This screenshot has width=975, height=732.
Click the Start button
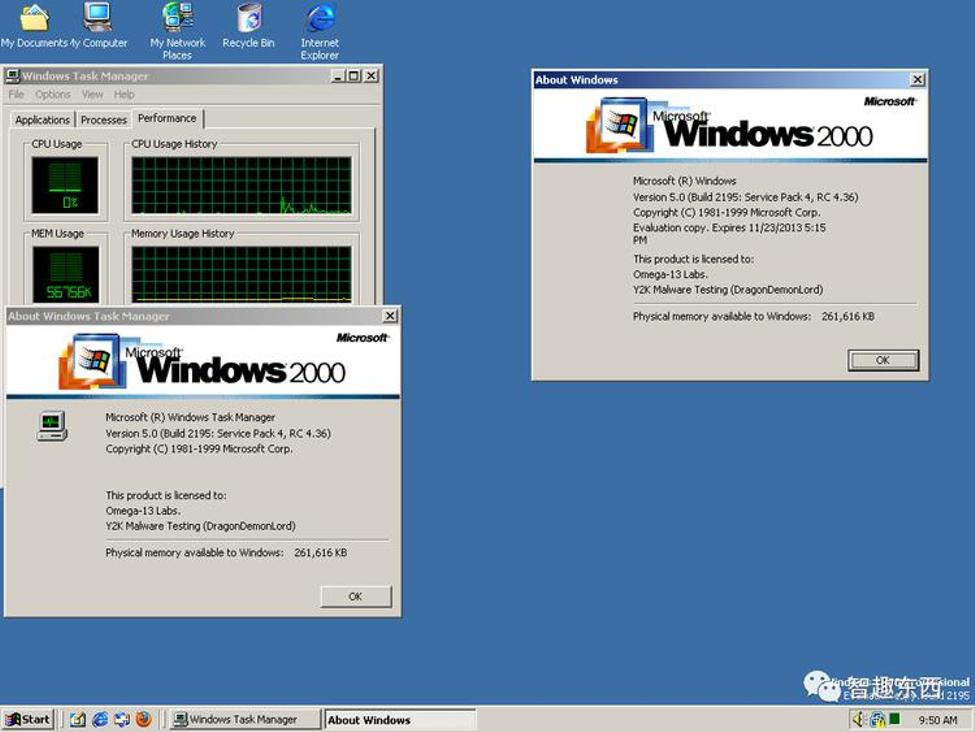pos(28,719)
